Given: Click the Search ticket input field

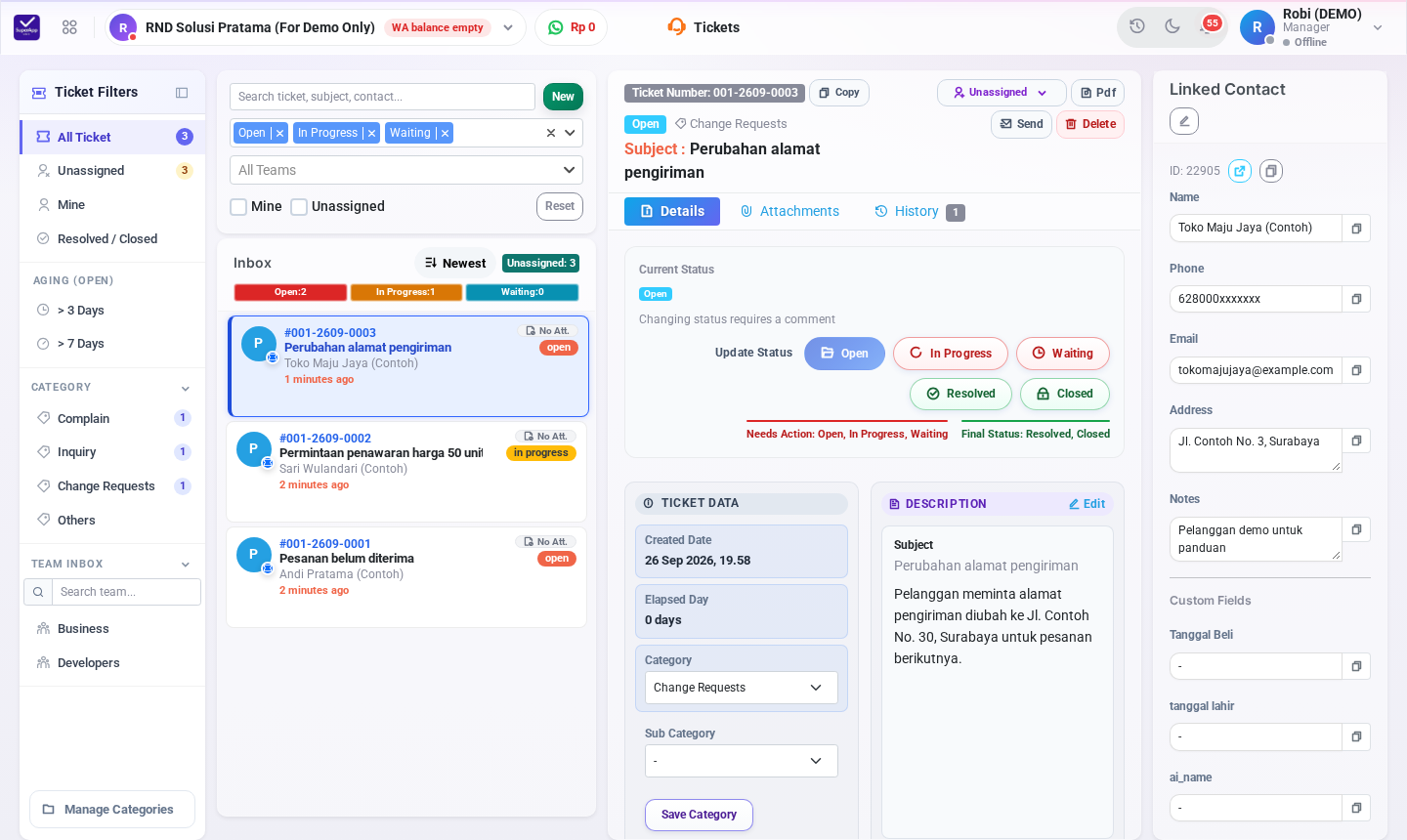Looking at the screenshot, I should coord(382,97).
